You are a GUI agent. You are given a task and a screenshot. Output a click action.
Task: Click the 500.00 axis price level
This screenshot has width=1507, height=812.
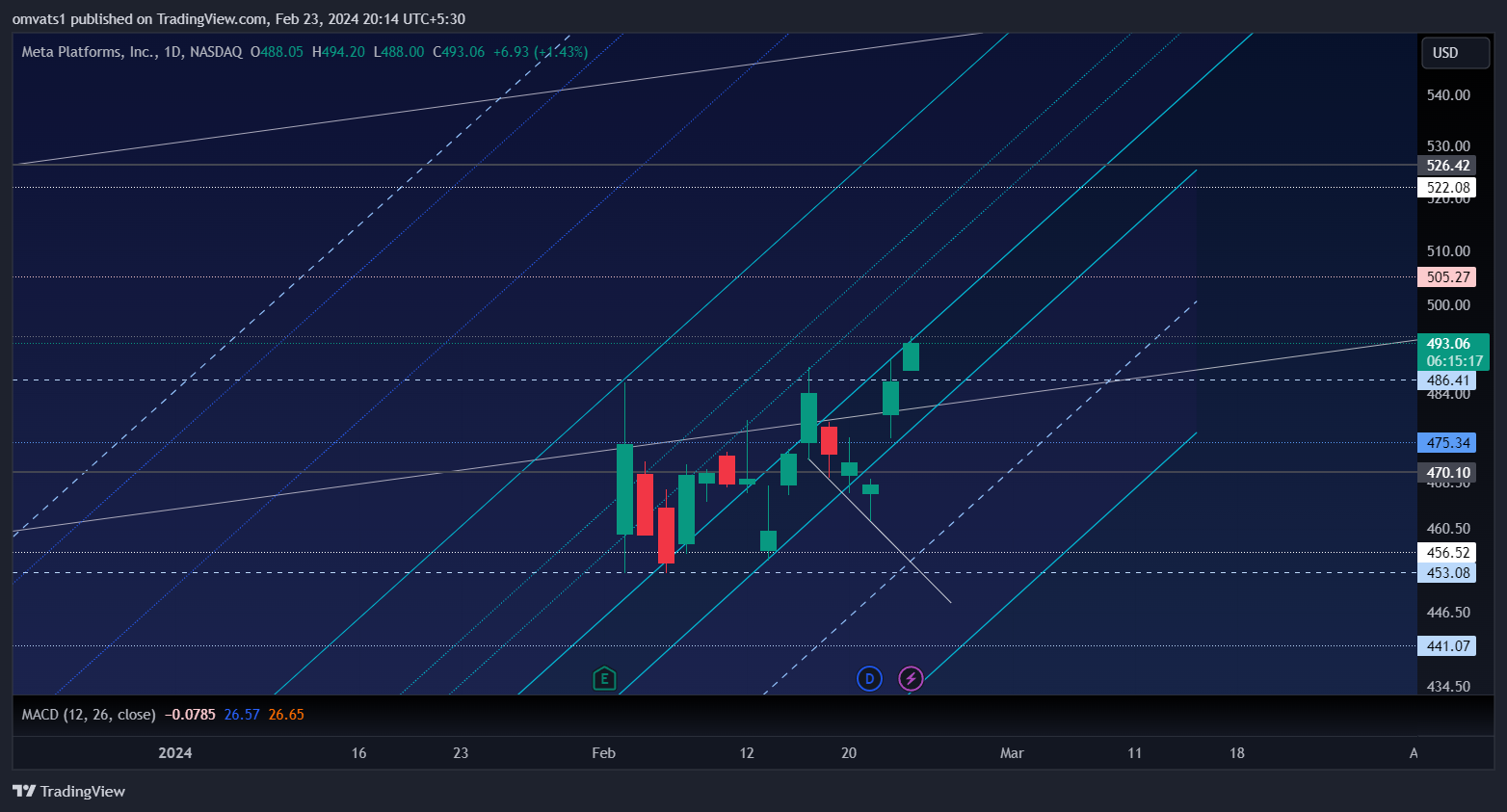click(1448, 305)
